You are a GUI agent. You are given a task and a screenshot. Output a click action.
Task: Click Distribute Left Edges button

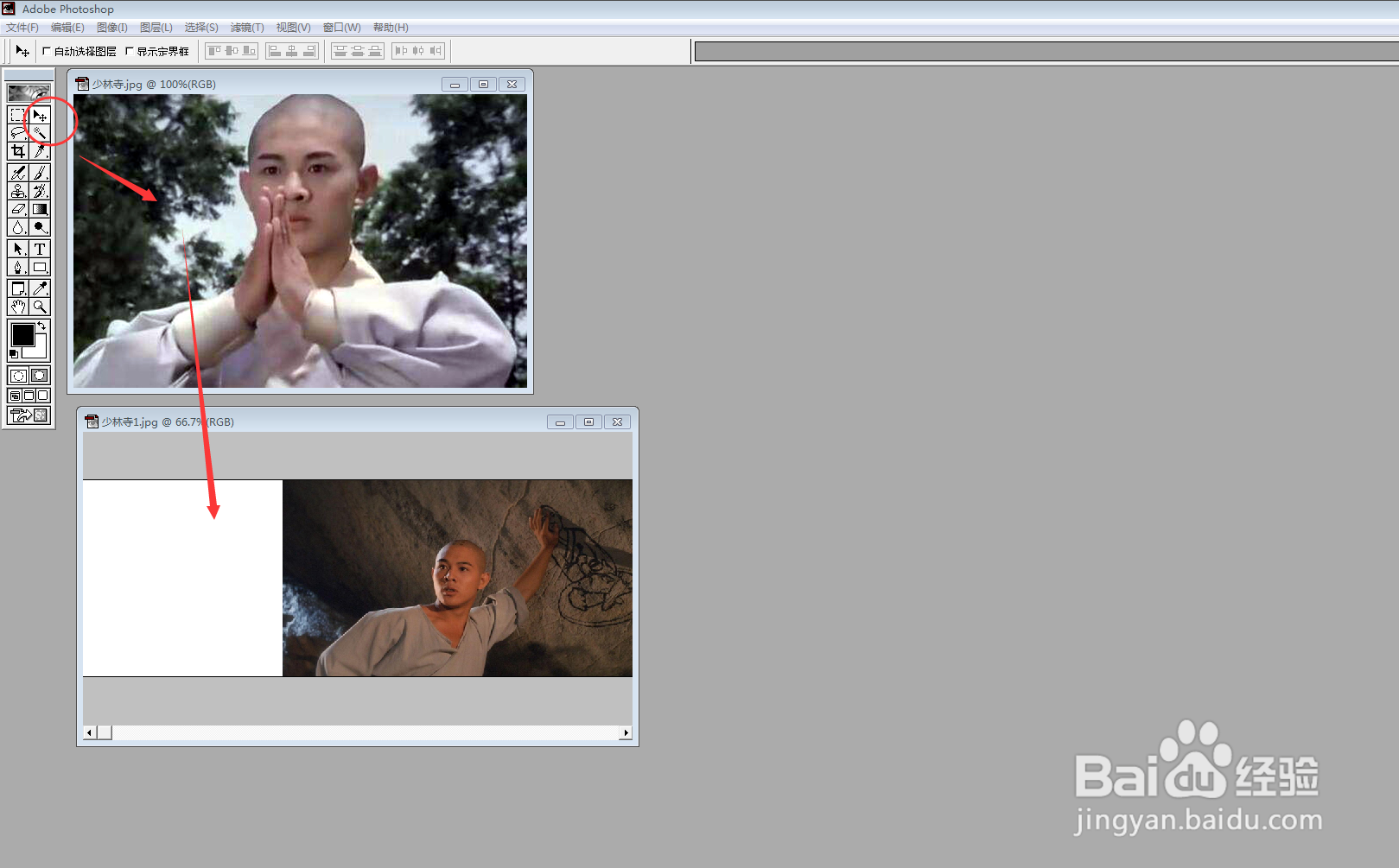click(x=401, y=51)
